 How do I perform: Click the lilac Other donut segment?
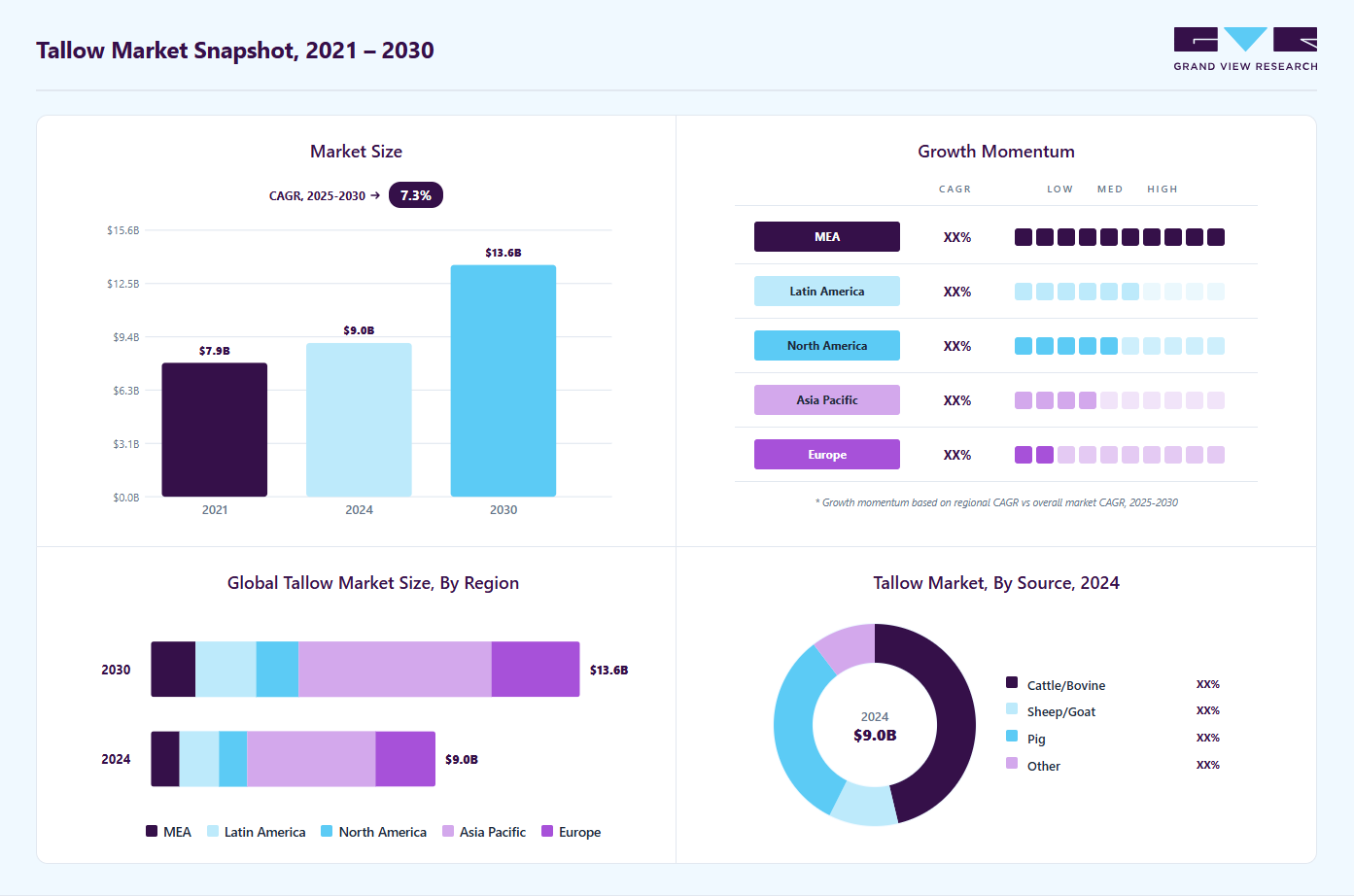click(x=848, y=646)
